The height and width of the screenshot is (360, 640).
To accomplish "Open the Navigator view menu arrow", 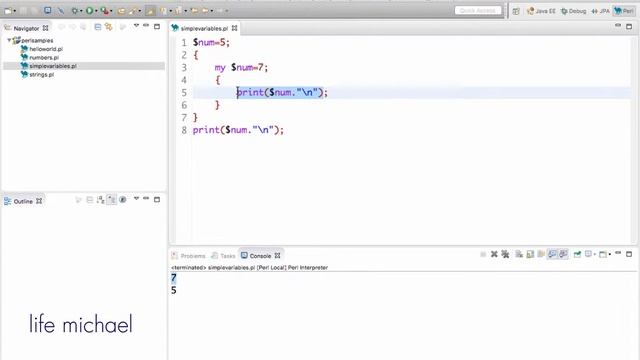I will pos(136,26).
